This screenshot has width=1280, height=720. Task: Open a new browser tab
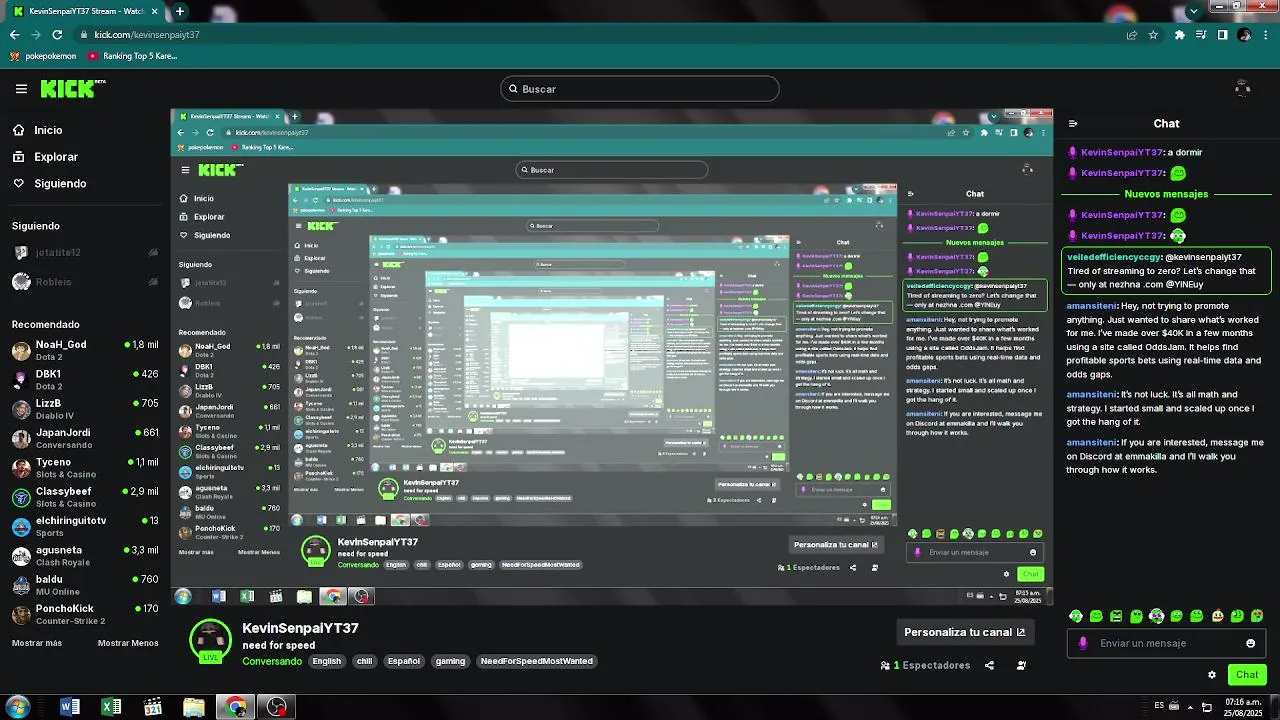click(180, 11)
